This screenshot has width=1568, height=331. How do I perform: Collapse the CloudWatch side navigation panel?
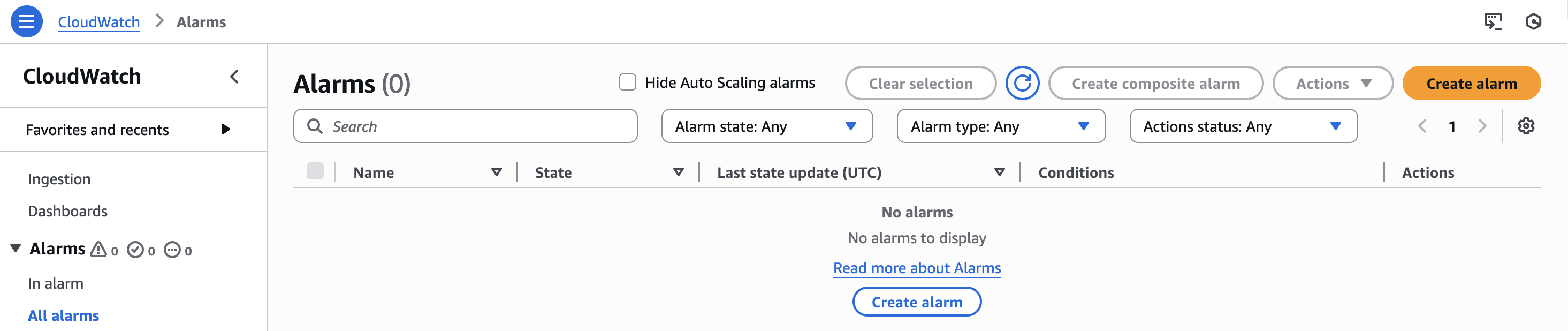234,77
